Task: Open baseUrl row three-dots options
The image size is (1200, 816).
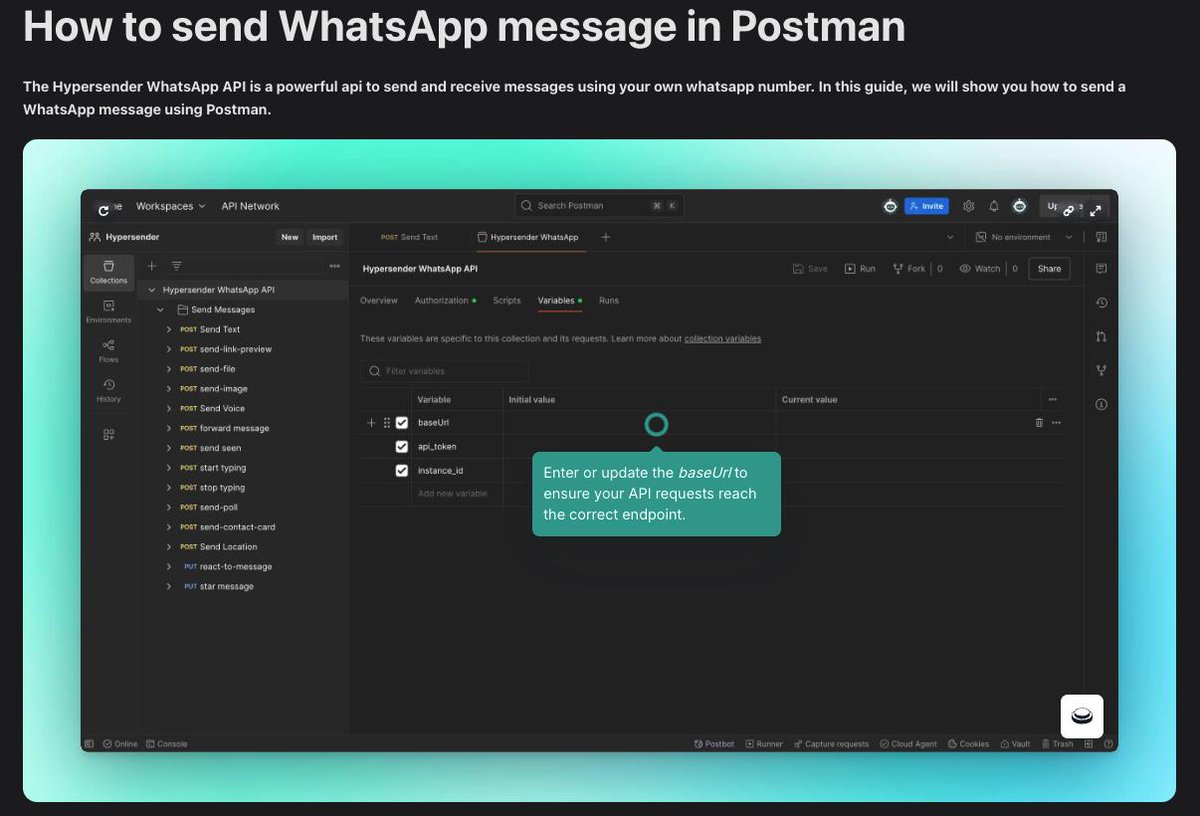Action: click(1056, 423)
